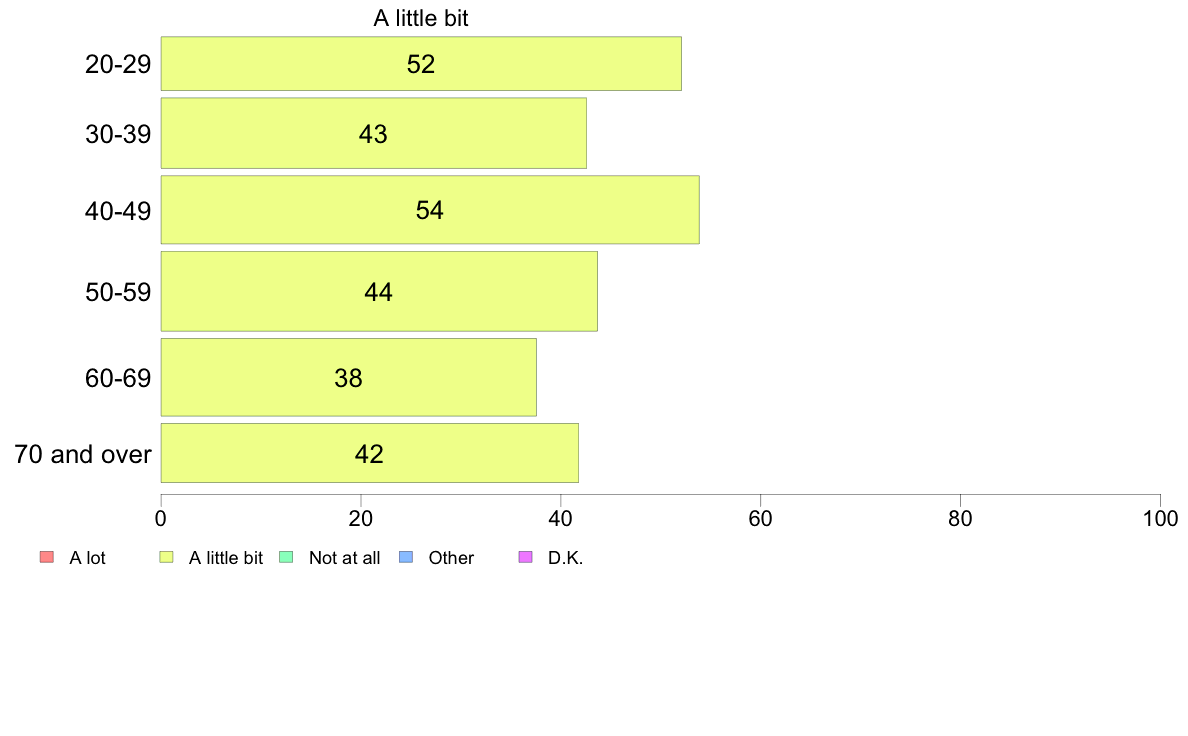The height and width of the screenshot is (736, 1188).
Task: Click the '70 and over' axis label
Action: click(83, 454)
